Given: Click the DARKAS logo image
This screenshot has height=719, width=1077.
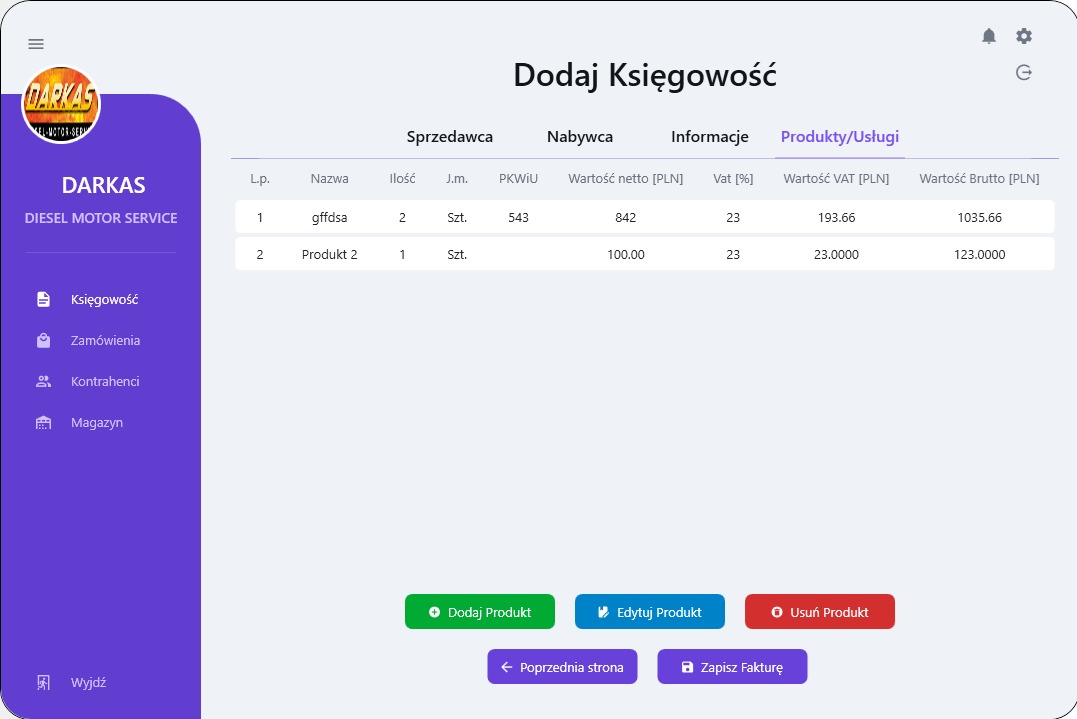Looking at the screenshot, I should point(61,104).
